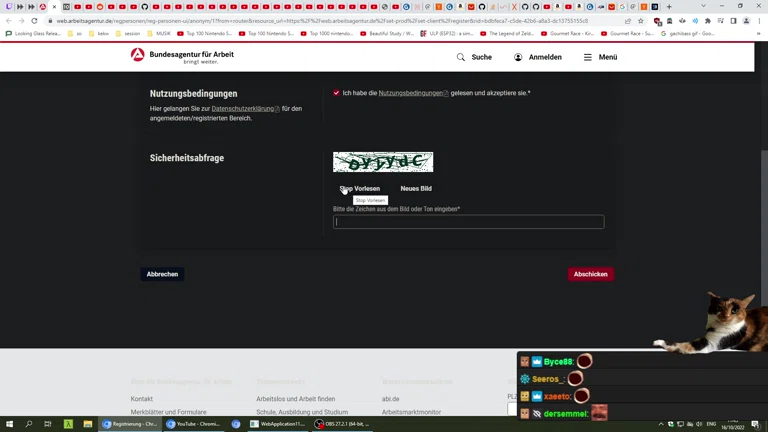Screen dimensions: 768x432
Task: Open Arbeitsmarktmonitor footer link
Action: pos(411,412)
